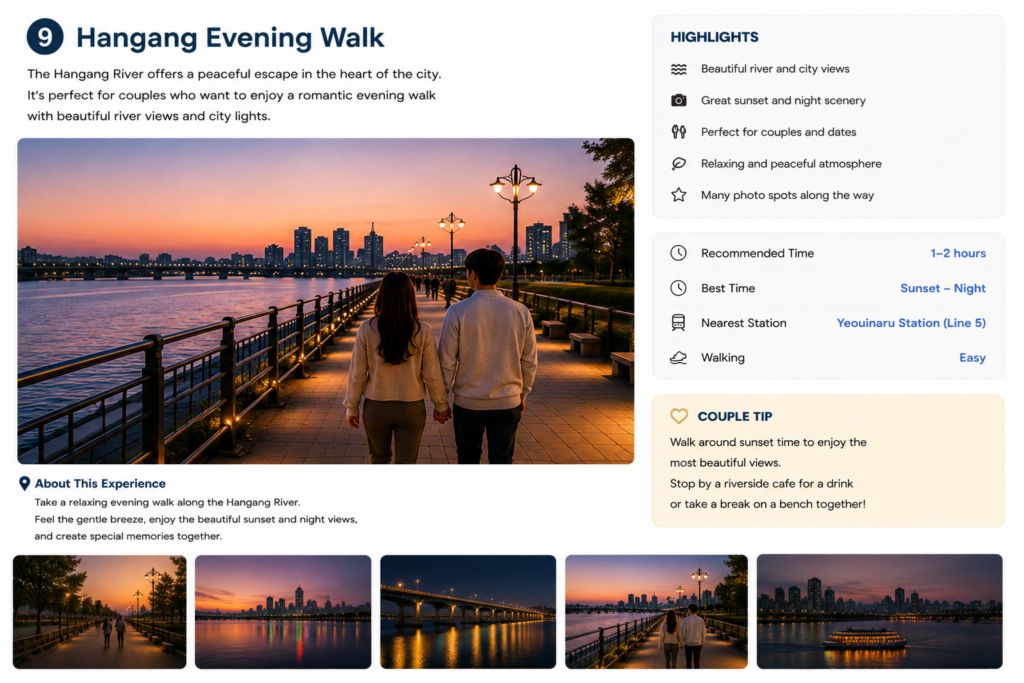Viewport: 1024px width, 683px height.
Task: Click the About This Experience heading
Action: pos(100,484)
